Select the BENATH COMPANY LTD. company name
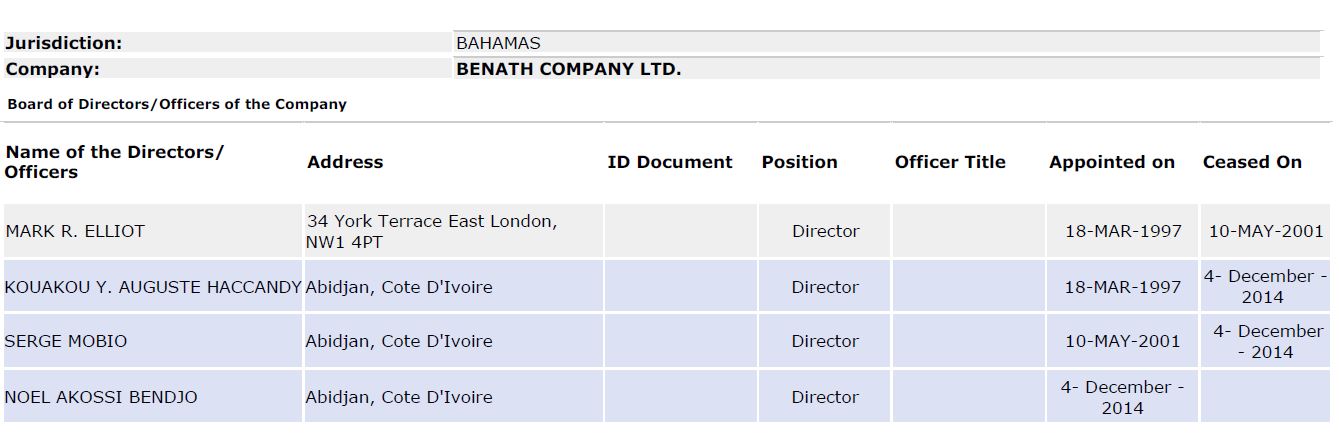This screenshot has width=1339, height=445. [x=568, y=70]
